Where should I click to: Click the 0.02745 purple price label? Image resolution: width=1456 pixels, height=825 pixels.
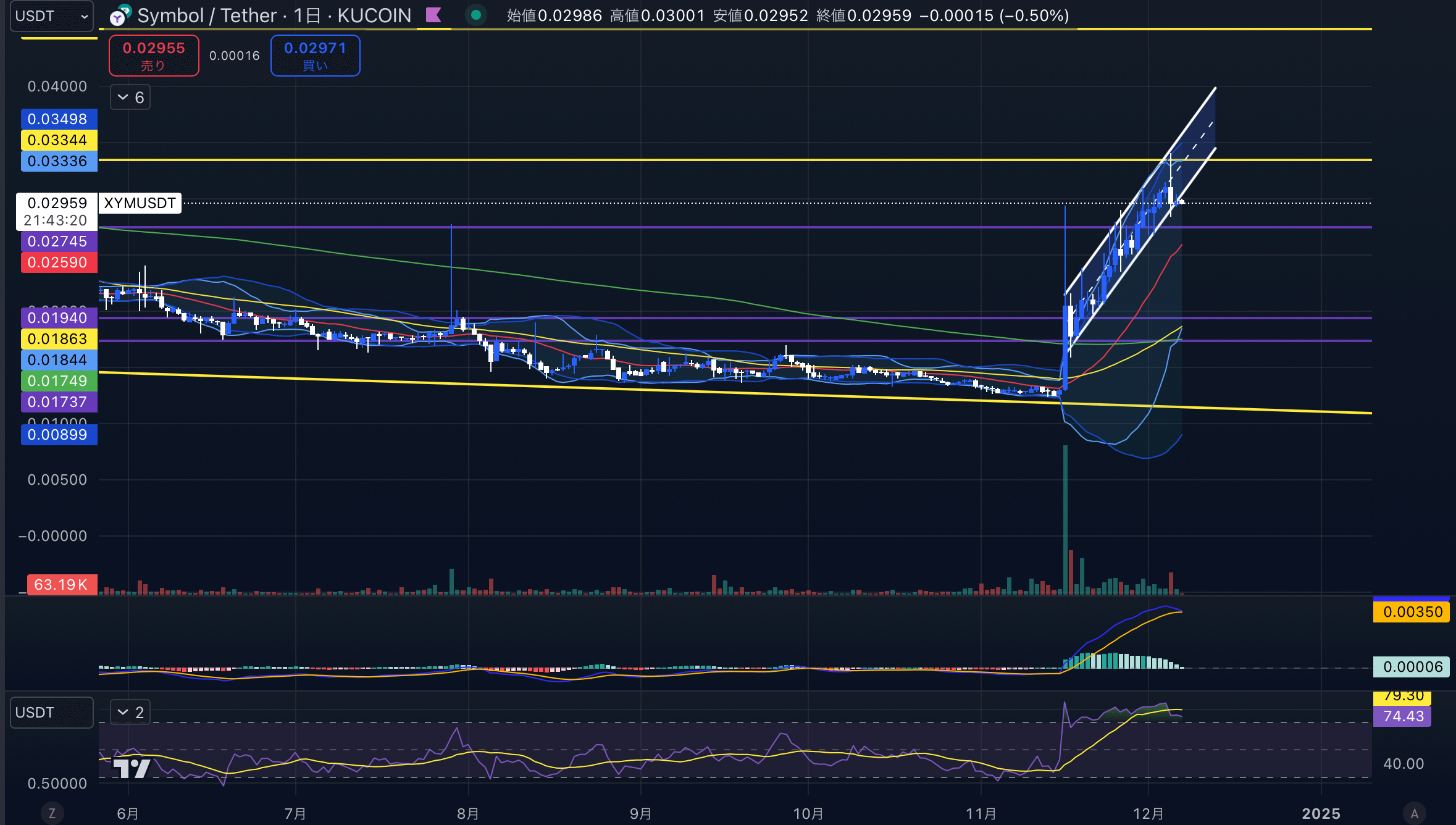59,241
